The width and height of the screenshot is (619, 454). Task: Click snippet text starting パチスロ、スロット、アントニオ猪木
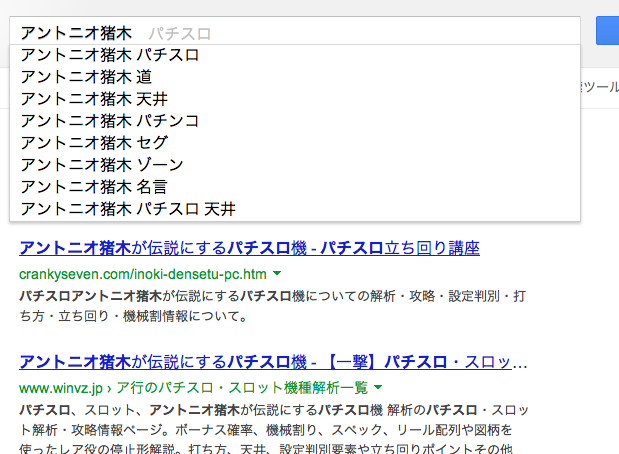tap(274, 430)
